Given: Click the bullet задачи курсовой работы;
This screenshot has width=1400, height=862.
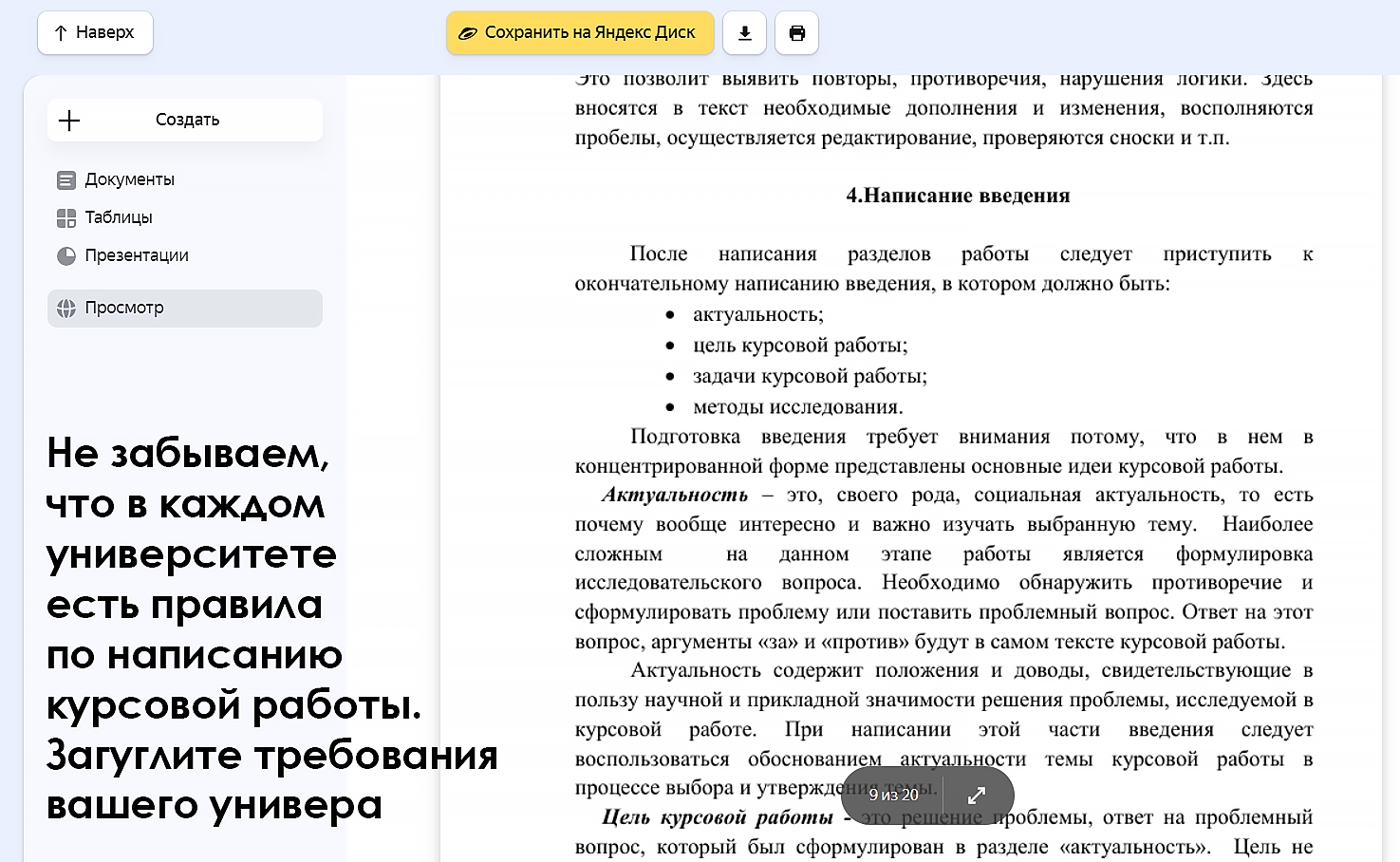Looking at the screenshot, I should [x=810, y=376].
